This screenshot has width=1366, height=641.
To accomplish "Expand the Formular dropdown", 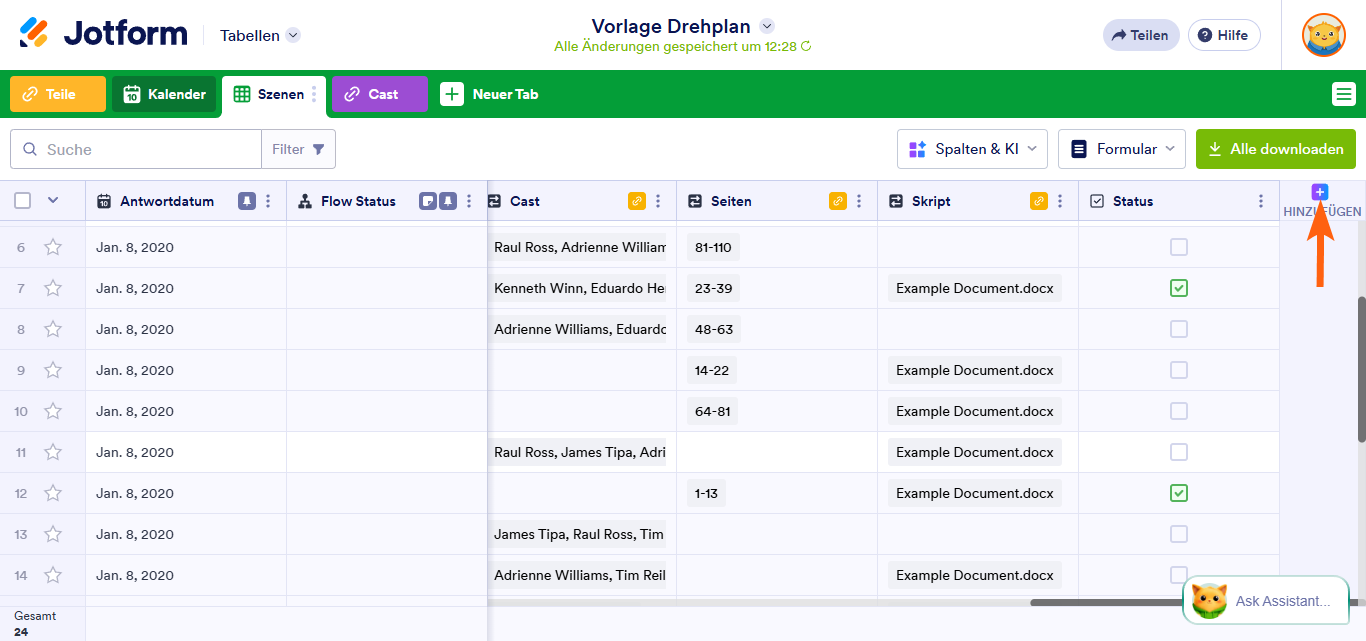I will [1121, 148].
